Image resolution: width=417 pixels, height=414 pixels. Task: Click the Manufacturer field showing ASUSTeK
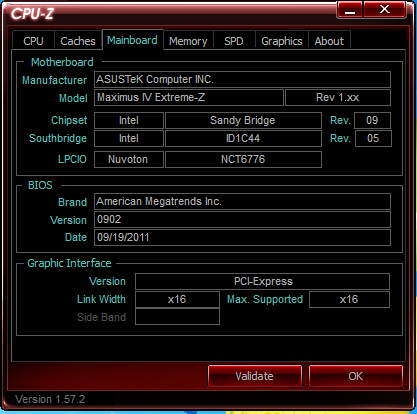[242, 79]
